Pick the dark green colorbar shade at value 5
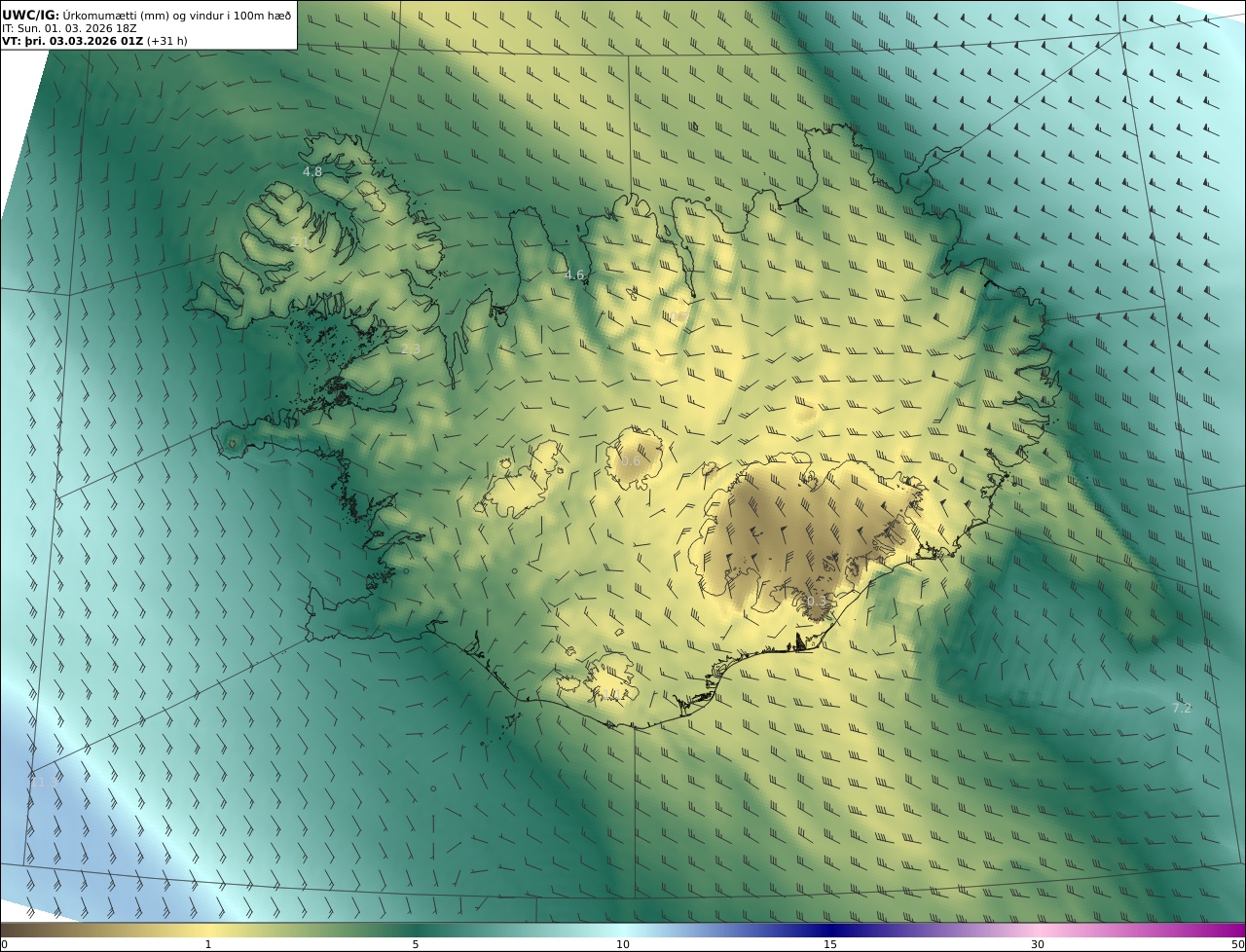This screenshot has width=1246, height=952. click(x=416, y=930)
